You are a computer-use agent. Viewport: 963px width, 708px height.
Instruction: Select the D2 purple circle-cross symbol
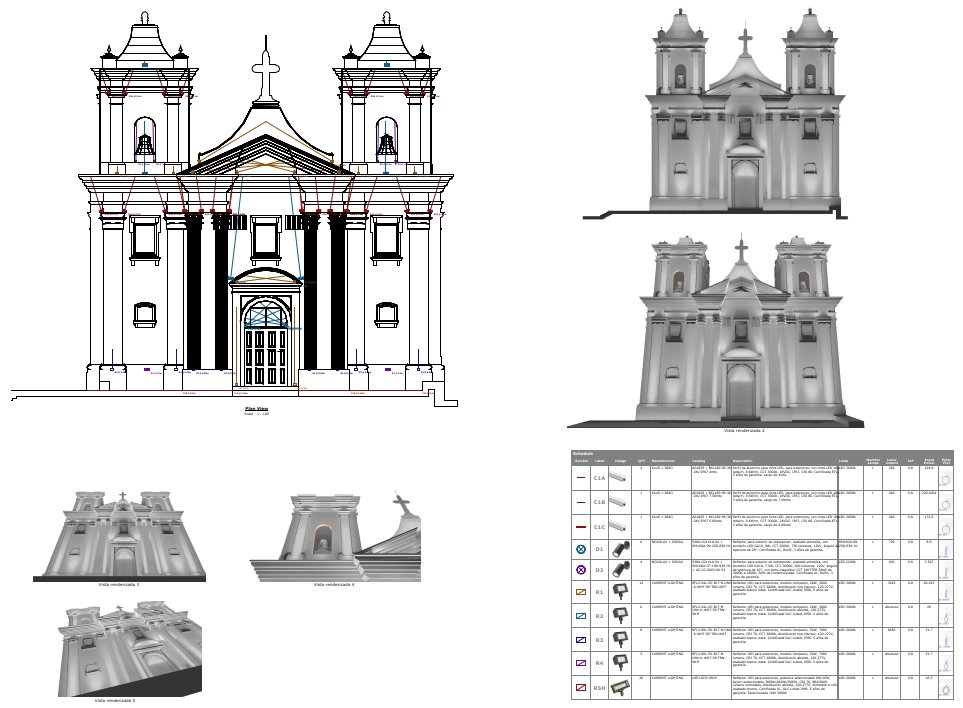click(581, 570)
